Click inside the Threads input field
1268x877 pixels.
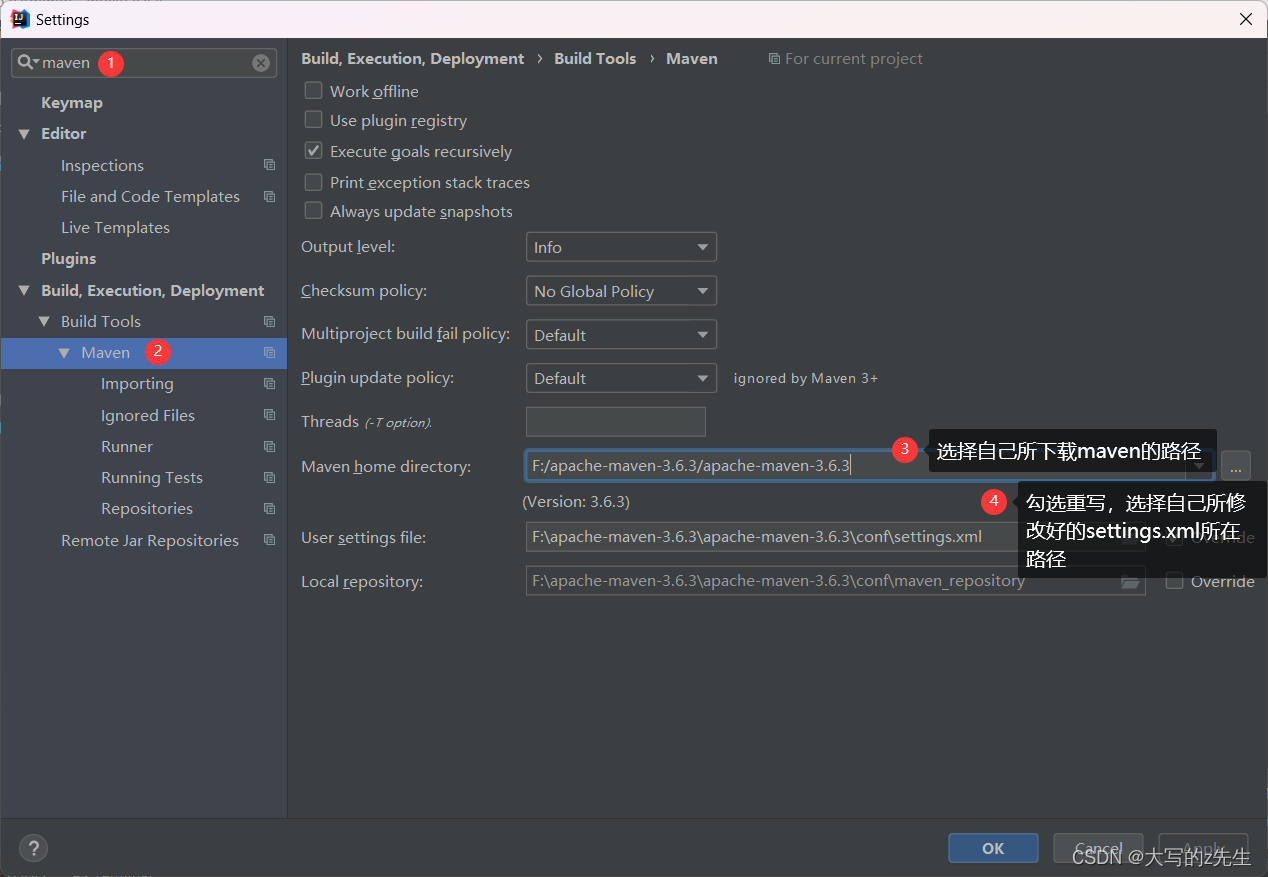tap(615, 421)
